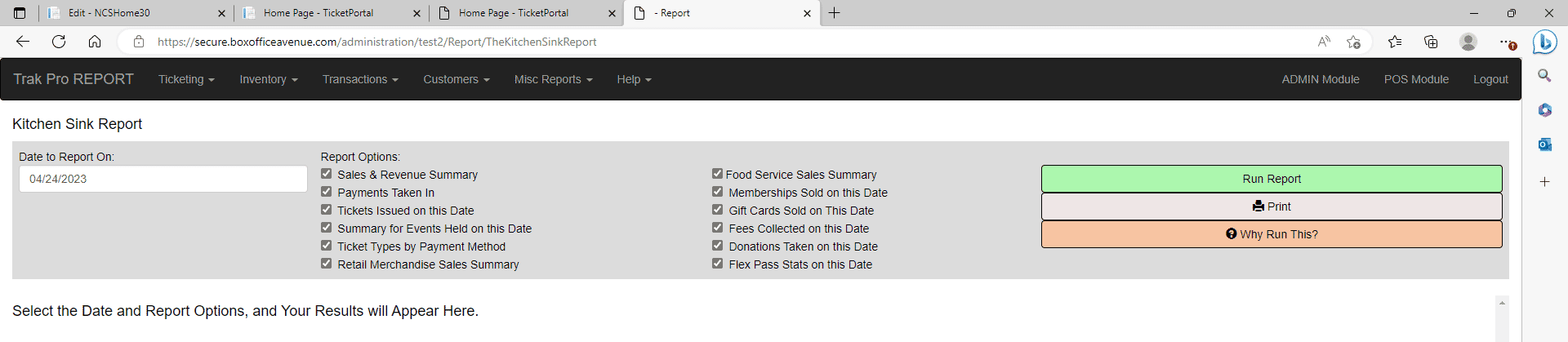Open the ADMIN Module menu item
This screenshot has height=342, width=1568.
tap(1320, 79)
